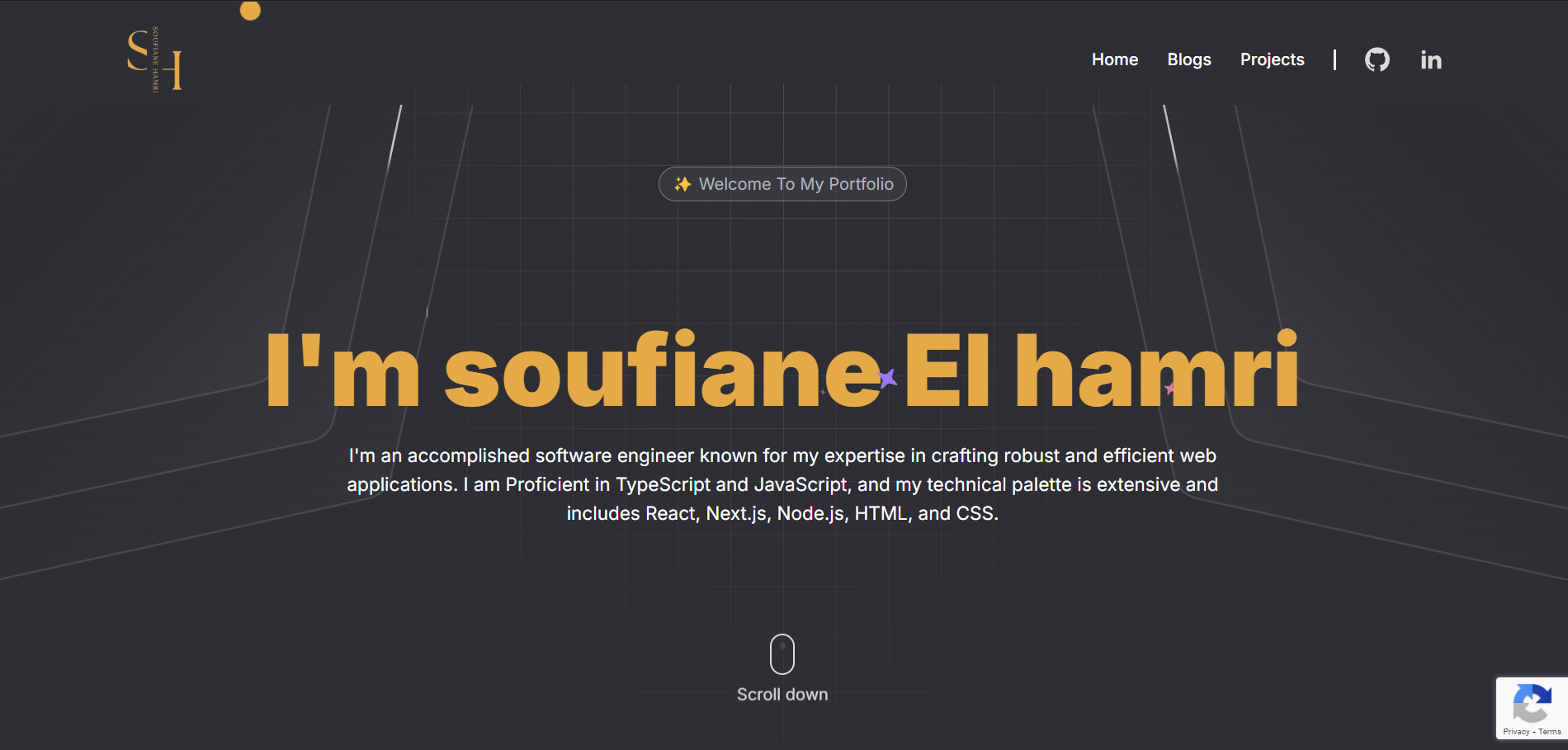1568x750 pixels.
Task: Open the LinkedIn profile icon
Action: click(x=1432, y=59)
